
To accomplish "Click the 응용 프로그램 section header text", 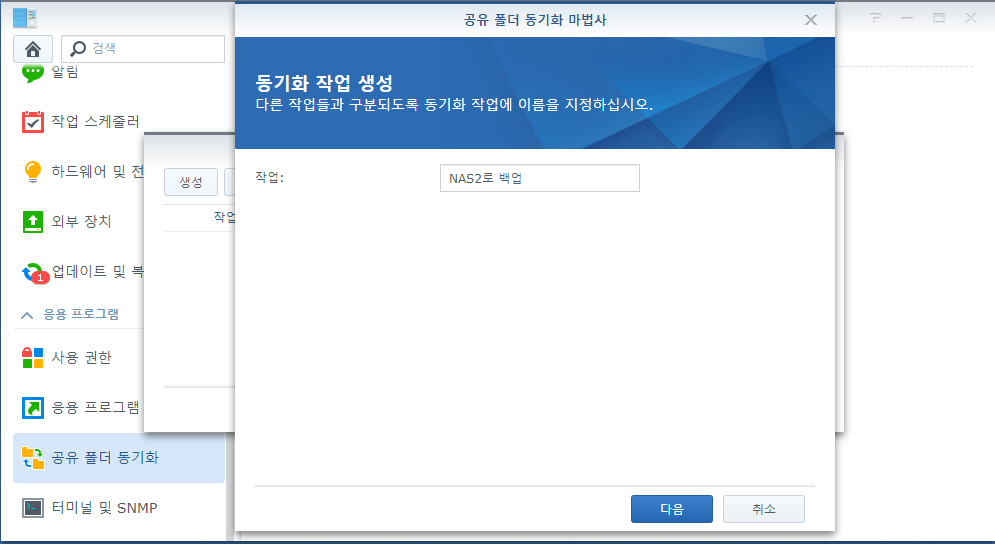I will click(x=81, y=314).
